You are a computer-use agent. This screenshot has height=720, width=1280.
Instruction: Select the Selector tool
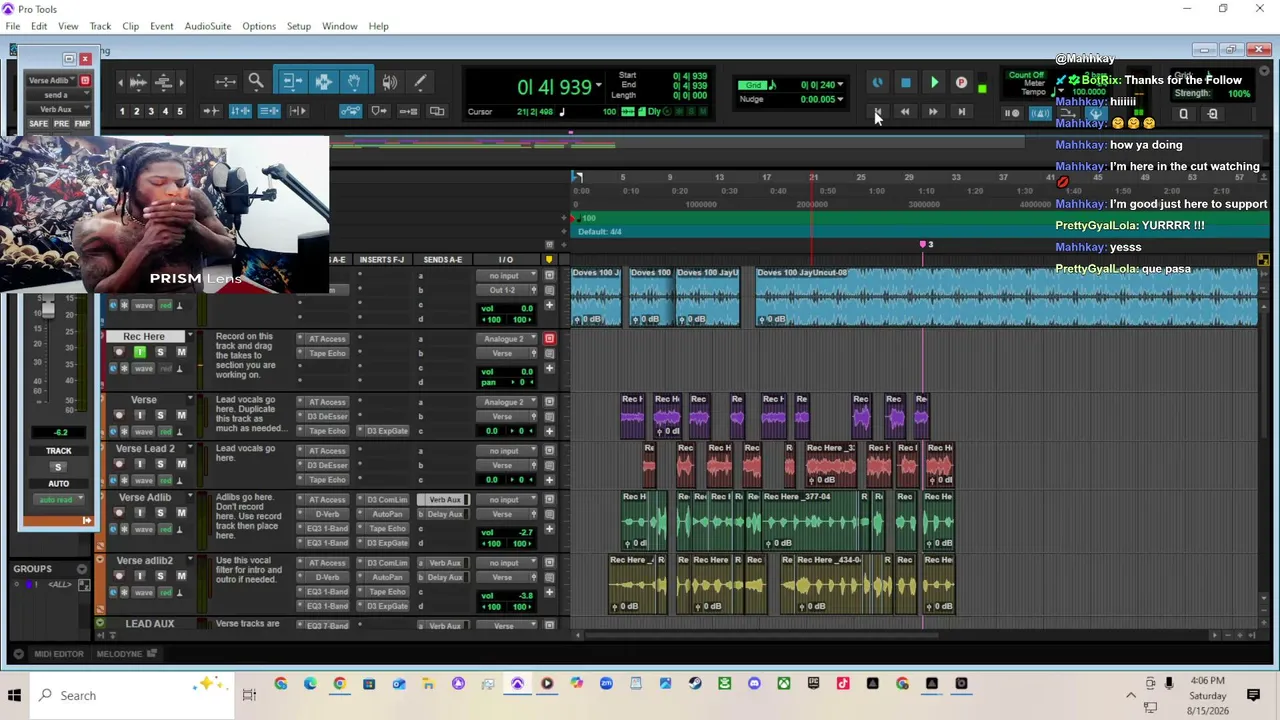tap(323, 82)
